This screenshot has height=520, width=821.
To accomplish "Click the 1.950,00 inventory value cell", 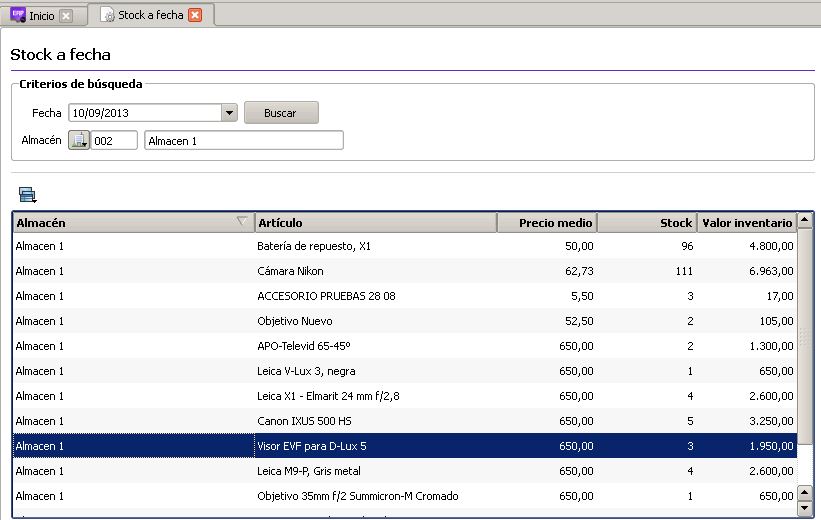I will pos(747,446).
